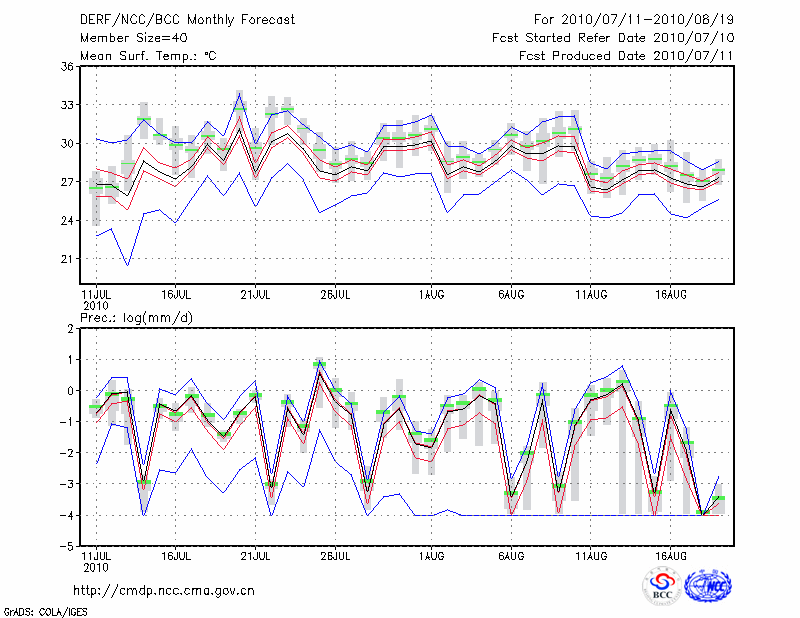Open the cmdp.ncc.cma.gov.cn URL
This screenshot has height=618, width=800.
point(164,590)
